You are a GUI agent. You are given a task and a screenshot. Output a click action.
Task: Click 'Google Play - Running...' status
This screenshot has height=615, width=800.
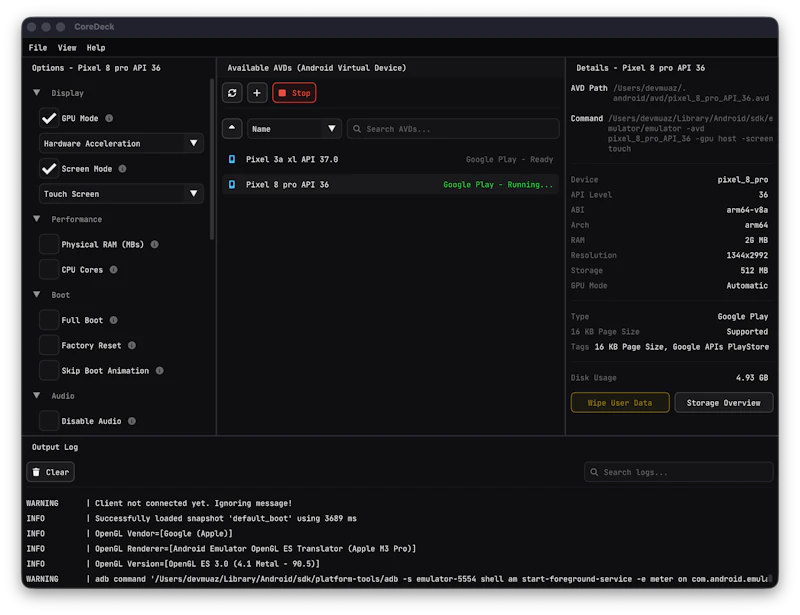498,185
